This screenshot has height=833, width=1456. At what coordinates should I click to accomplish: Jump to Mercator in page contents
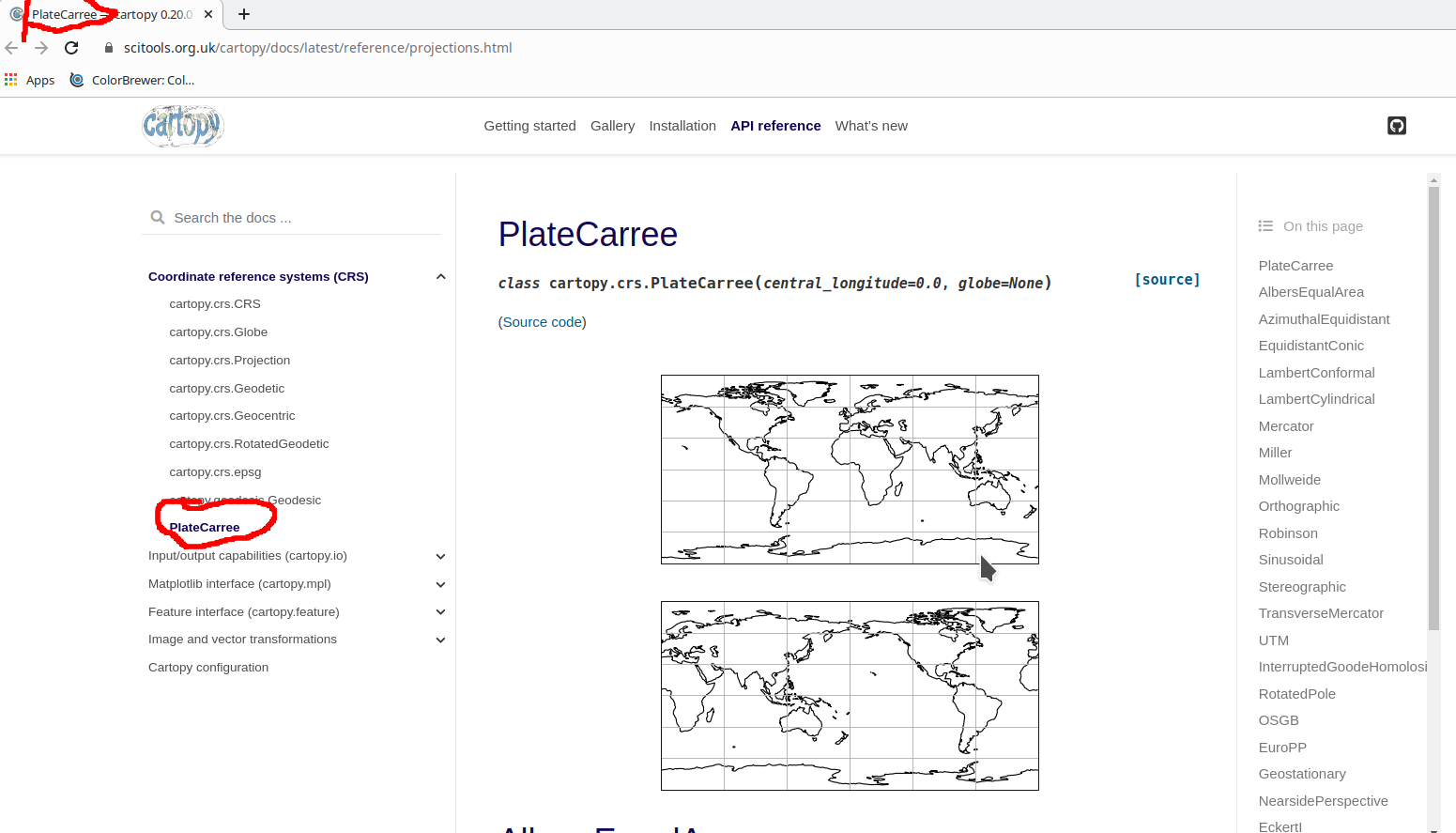pos(1285,426)
